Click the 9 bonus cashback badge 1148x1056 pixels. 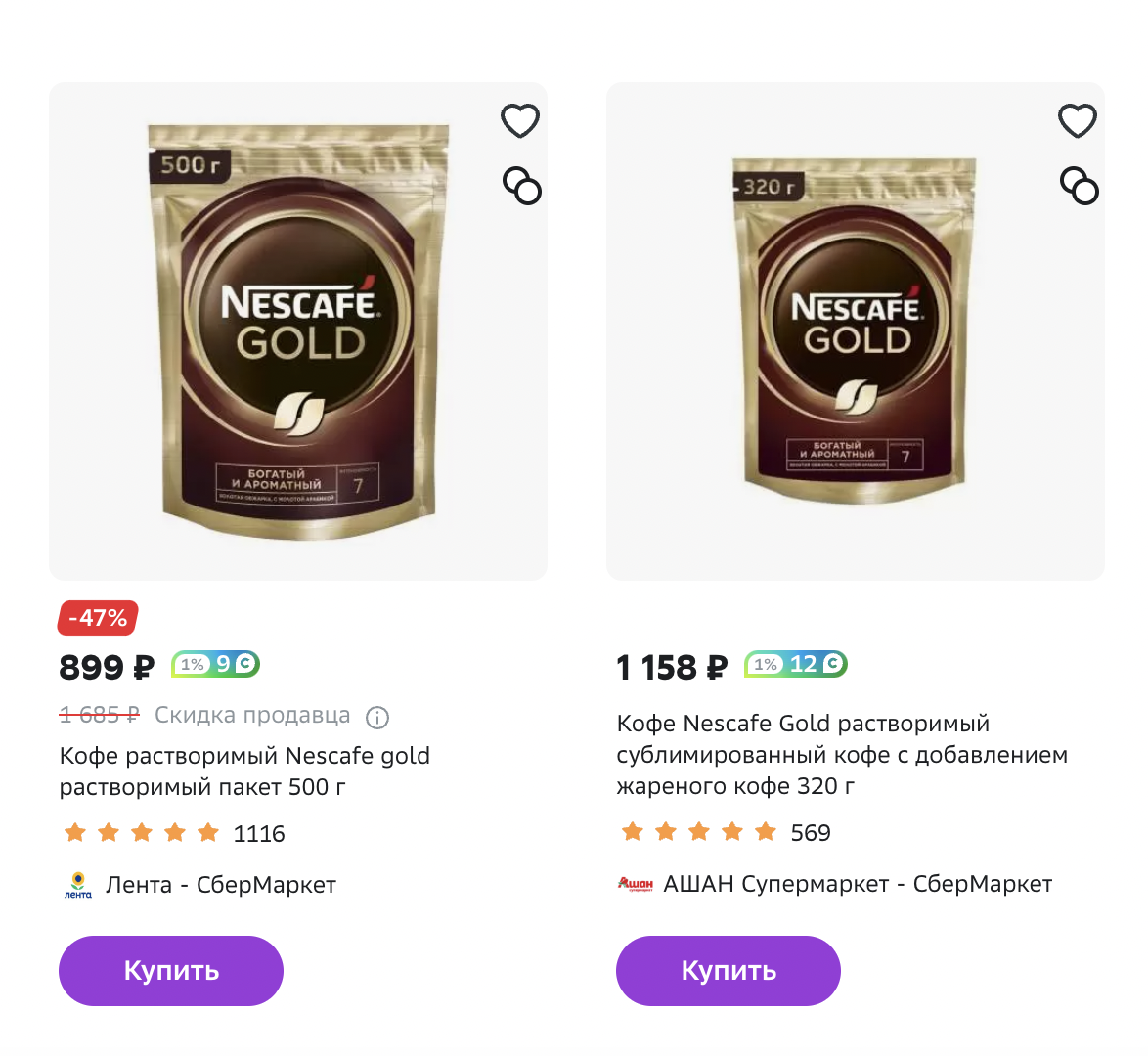(x=215, y=664)
